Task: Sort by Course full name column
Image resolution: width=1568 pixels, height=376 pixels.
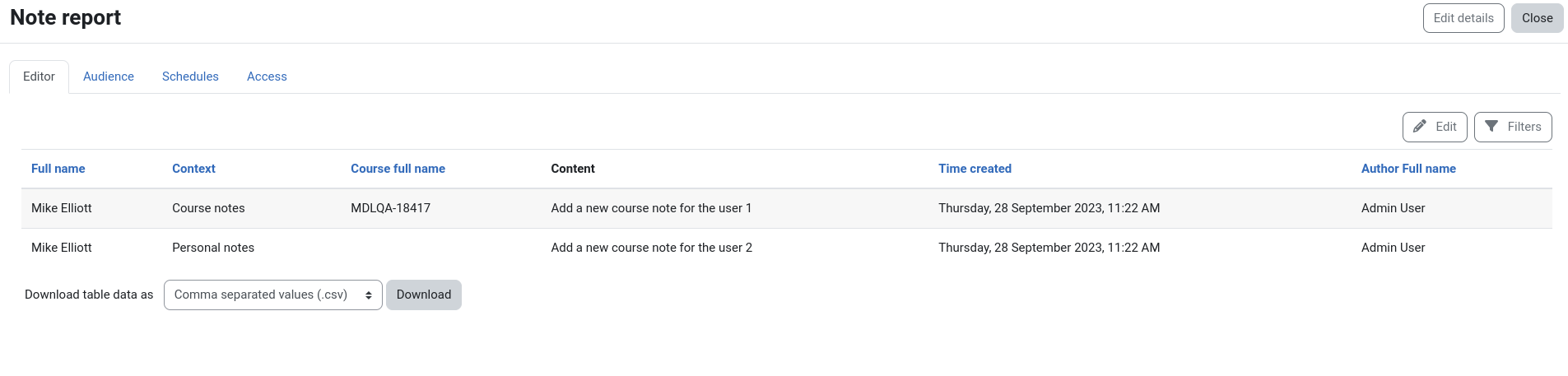Action: 398,169
